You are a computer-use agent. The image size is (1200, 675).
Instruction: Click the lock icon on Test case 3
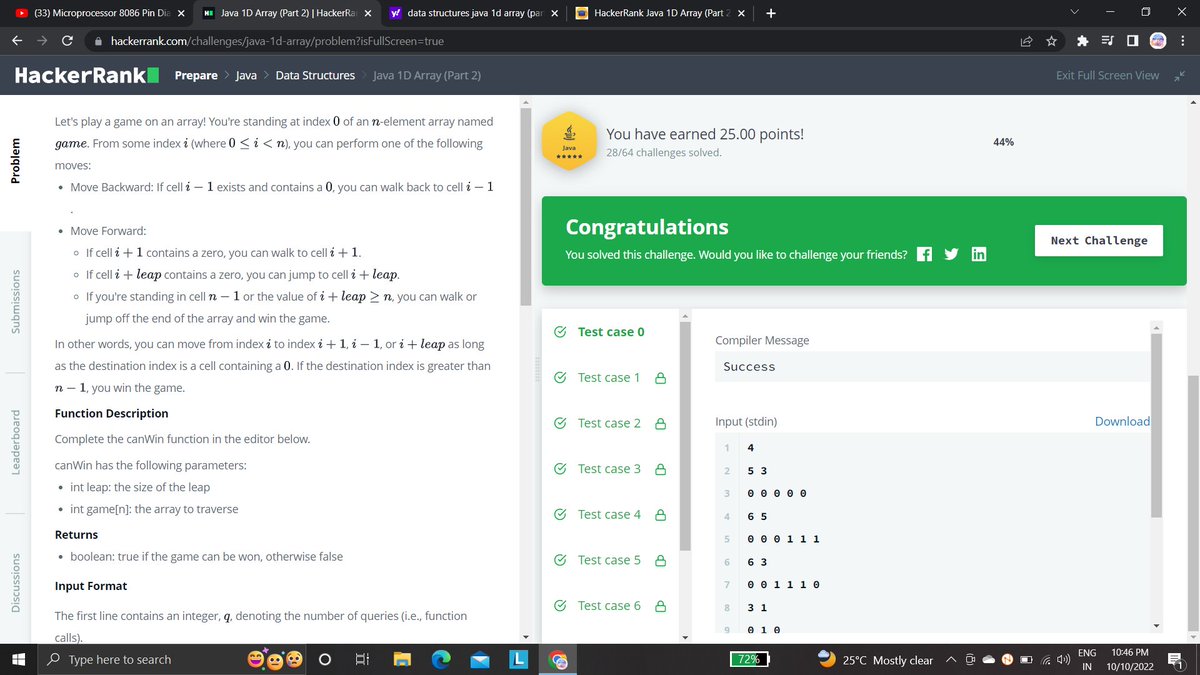click(x=660, y=469)
